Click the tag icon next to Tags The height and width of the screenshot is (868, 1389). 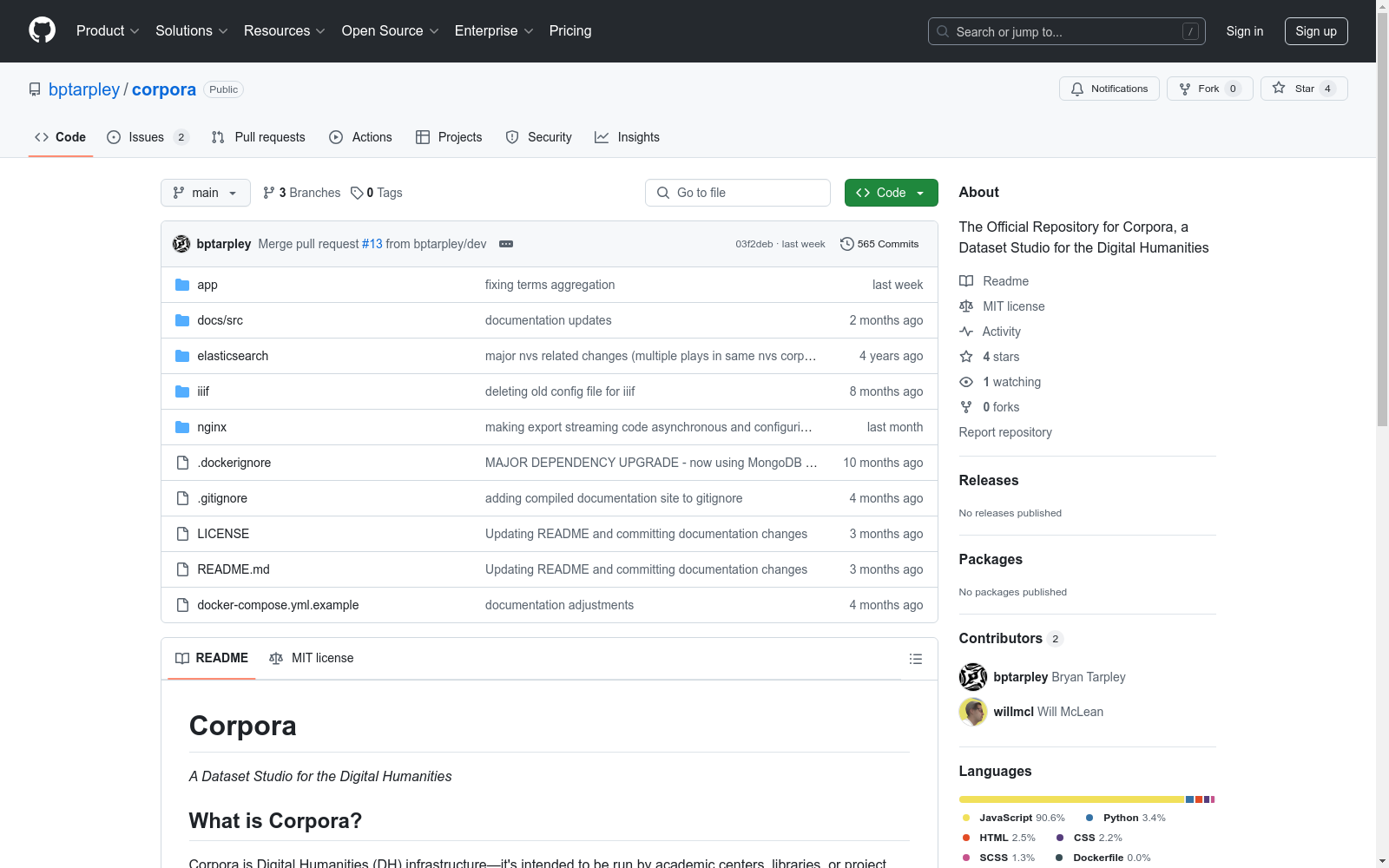[357, 193]
